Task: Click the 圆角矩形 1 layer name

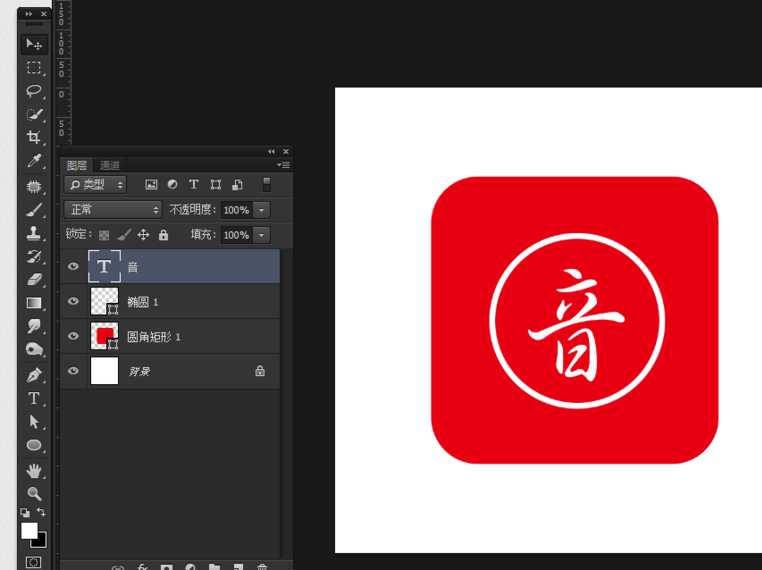Action: [x=154, y=337]
